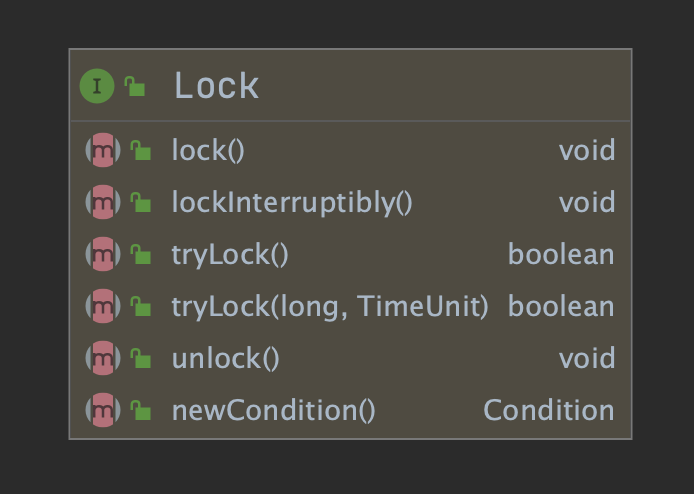Click the method icon for tryLock()
The image size is (694, 494).
[x=103, y=255]
